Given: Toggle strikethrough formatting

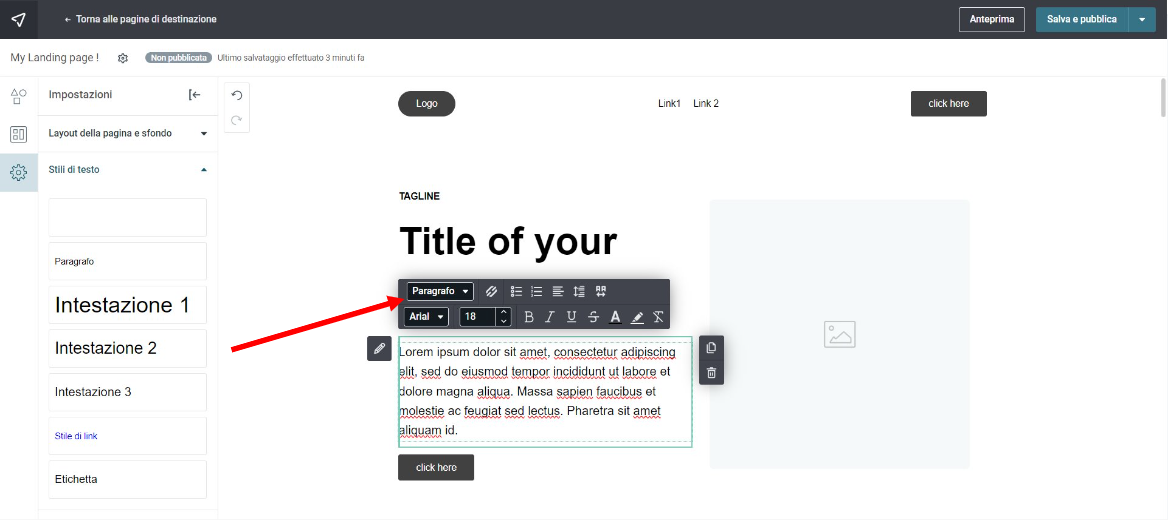Looking at the screenshot, I should (x=593, y=317).
